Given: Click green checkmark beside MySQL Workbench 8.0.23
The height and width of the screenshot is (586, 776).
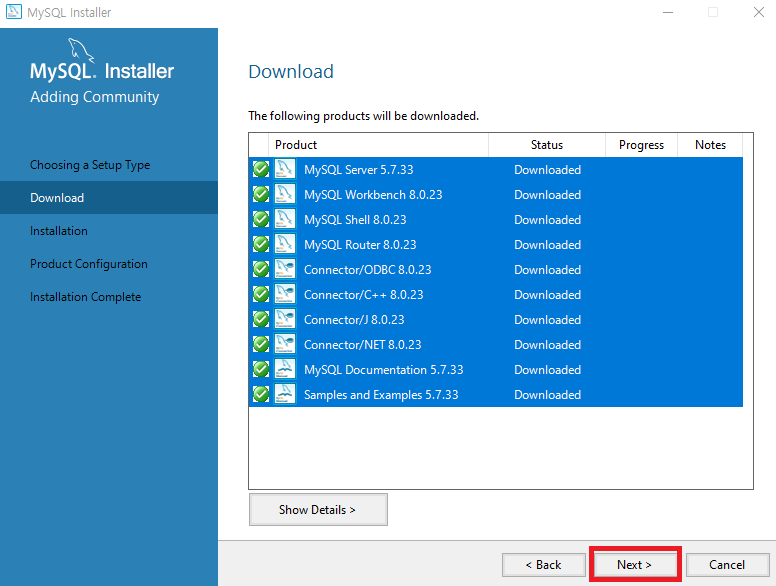Looking at the screenshot, I should click(x=261, y=194).
